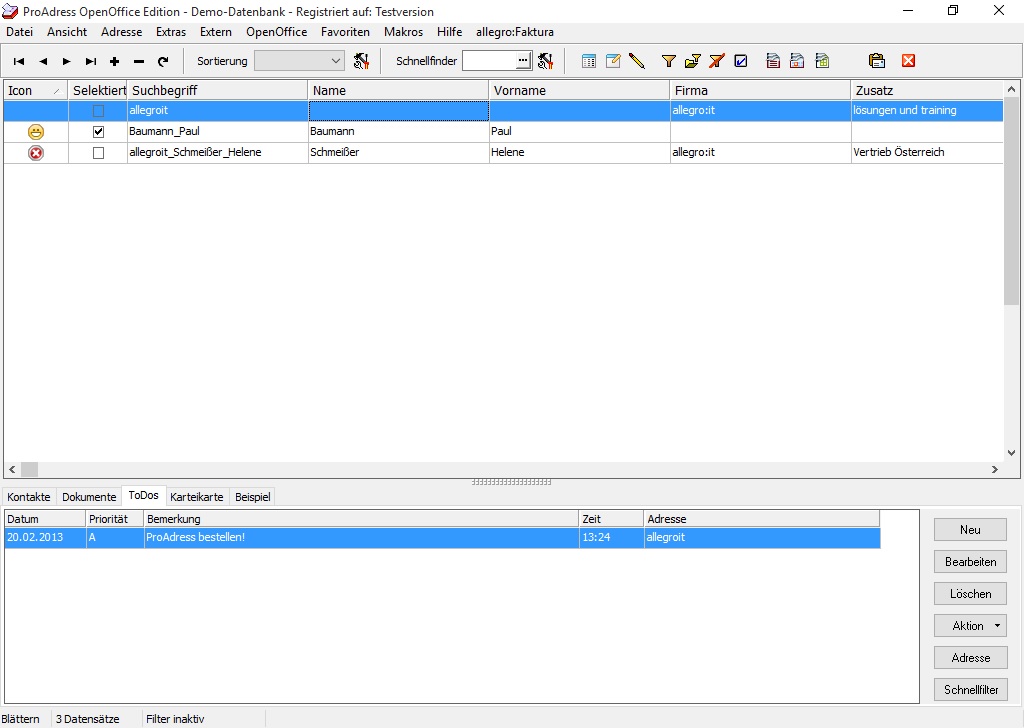
Task: Open the Favoriten menu
Action: point(345,32)
